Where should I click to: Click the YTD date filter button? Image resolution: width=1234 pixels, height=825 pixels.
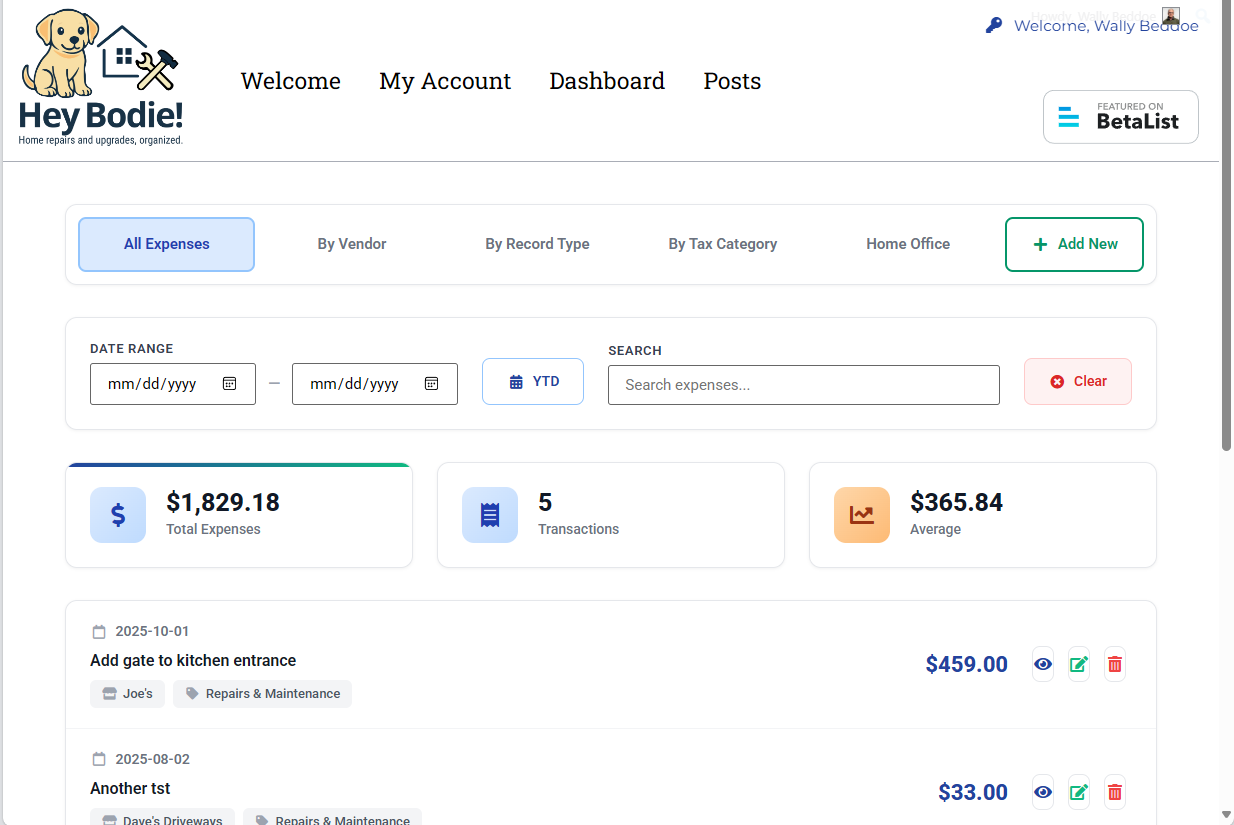pos(533,382)
